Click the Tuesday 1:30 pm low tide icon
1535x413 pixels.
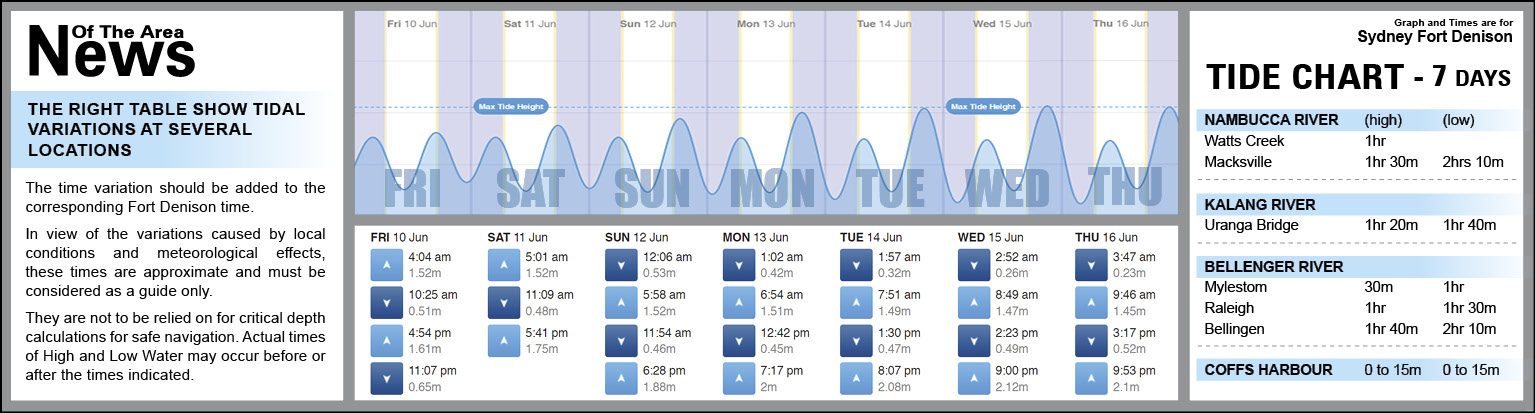(x=857, y=341)
